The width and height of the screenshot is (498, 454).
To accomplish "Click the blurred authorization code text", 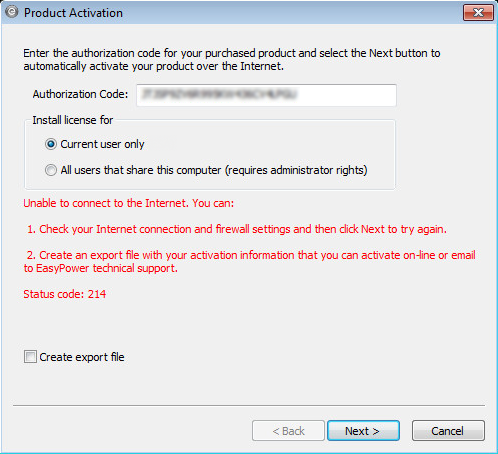I will (219, 95).
